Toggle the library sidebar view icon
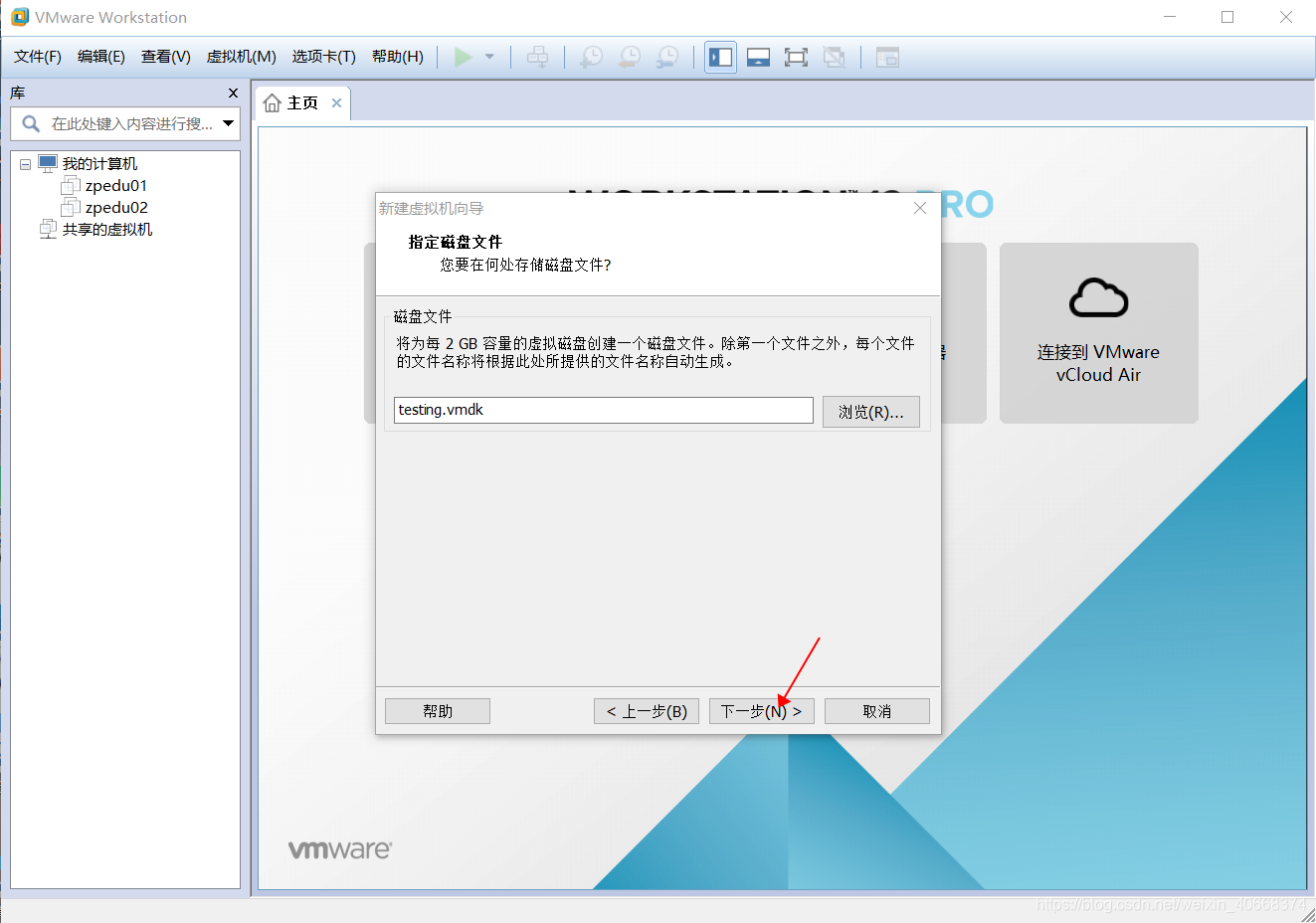The height and width of the screenshot is (923, 1316). click(721, 57)
